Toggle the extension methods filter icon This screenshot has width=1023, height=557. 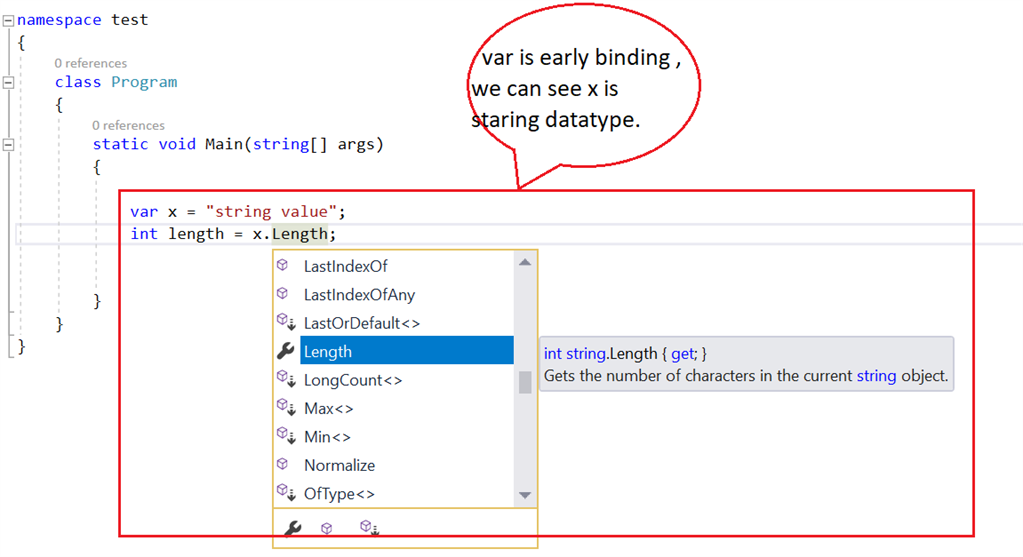(x=369, y=528)
